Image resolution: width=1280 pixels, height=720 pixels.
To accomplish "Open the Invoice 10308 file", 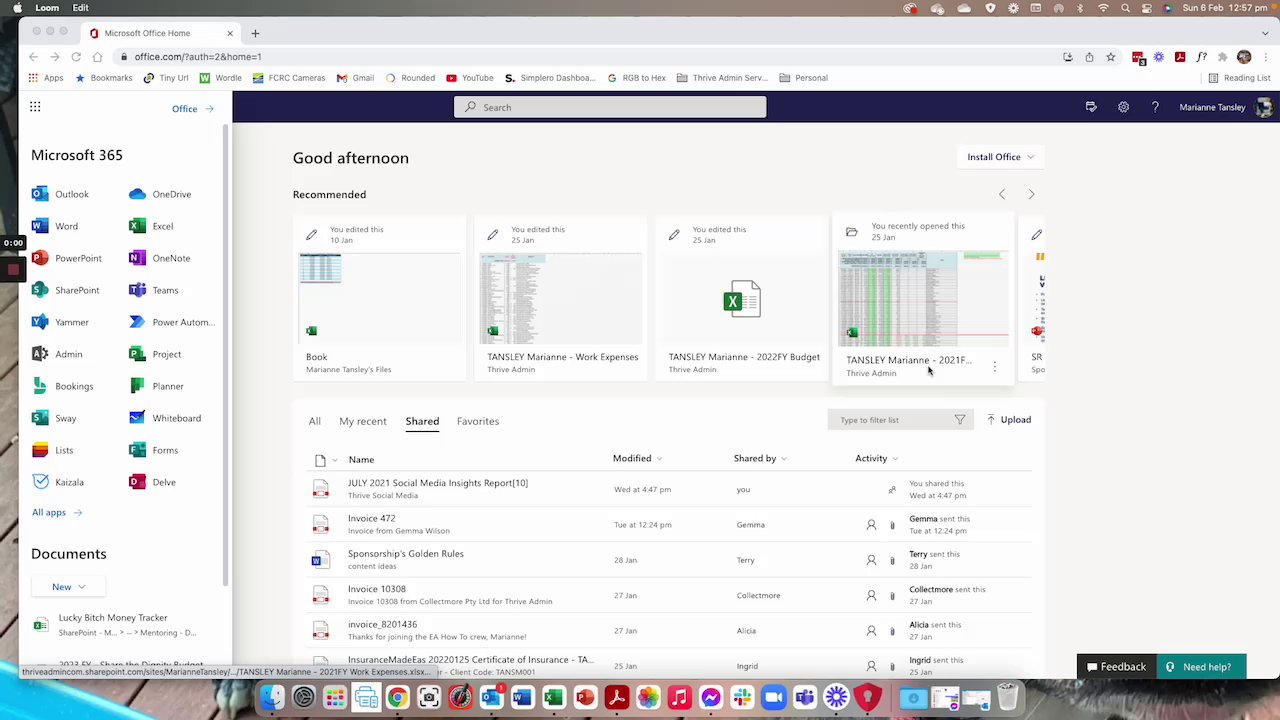I will pyautogui.click(x=377, y=589).
